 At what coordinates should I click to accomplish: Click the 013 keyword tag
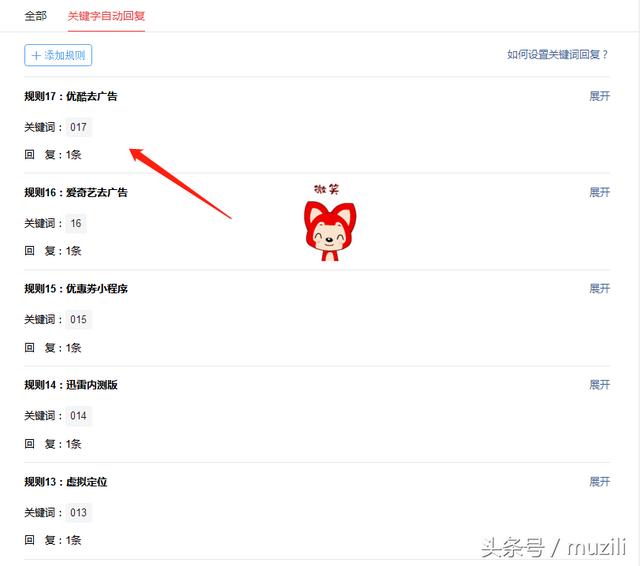(78, 513)
